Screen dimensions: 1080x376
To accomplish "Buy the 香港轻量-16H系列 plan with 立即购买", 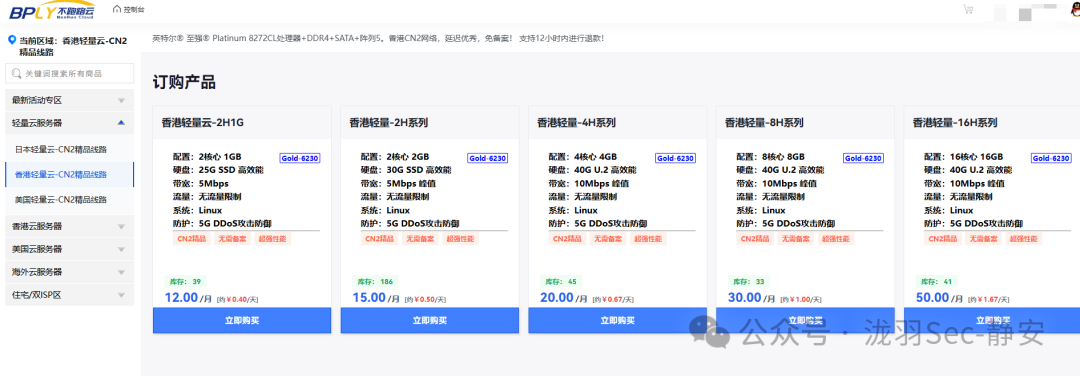I will click(992, 320).
